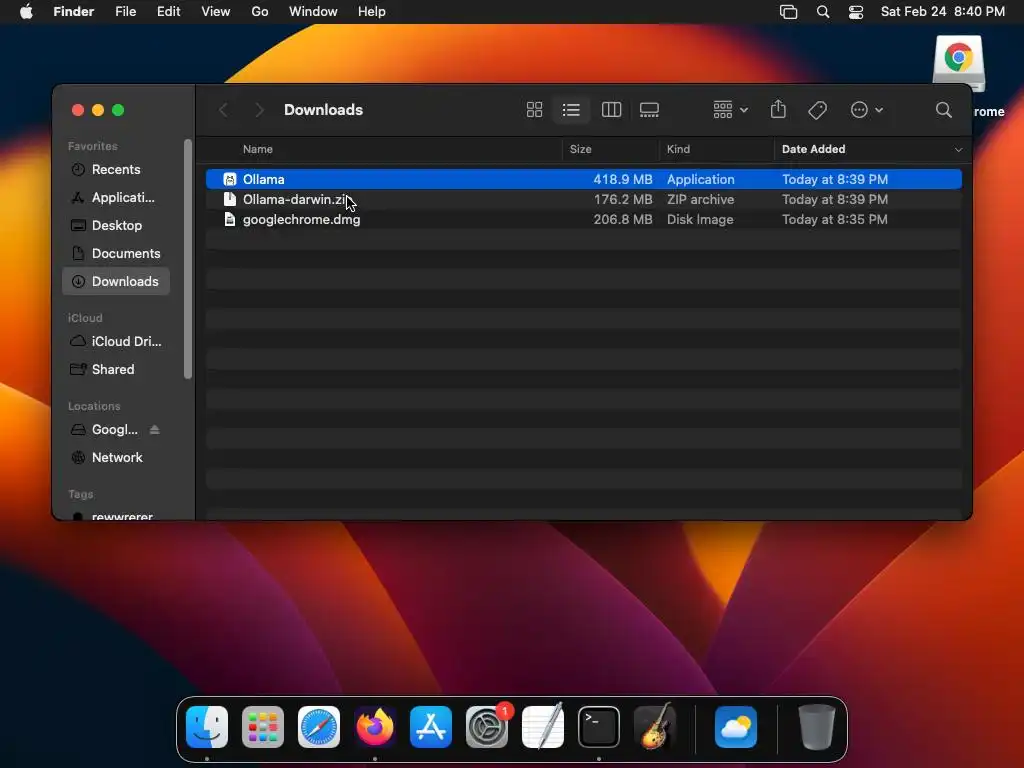Image resolution: width=1024 pixels, height=768 pixels.
Task: Select Downloads in the sidebar
Action: pyautogui.click(x=116, y=281)
